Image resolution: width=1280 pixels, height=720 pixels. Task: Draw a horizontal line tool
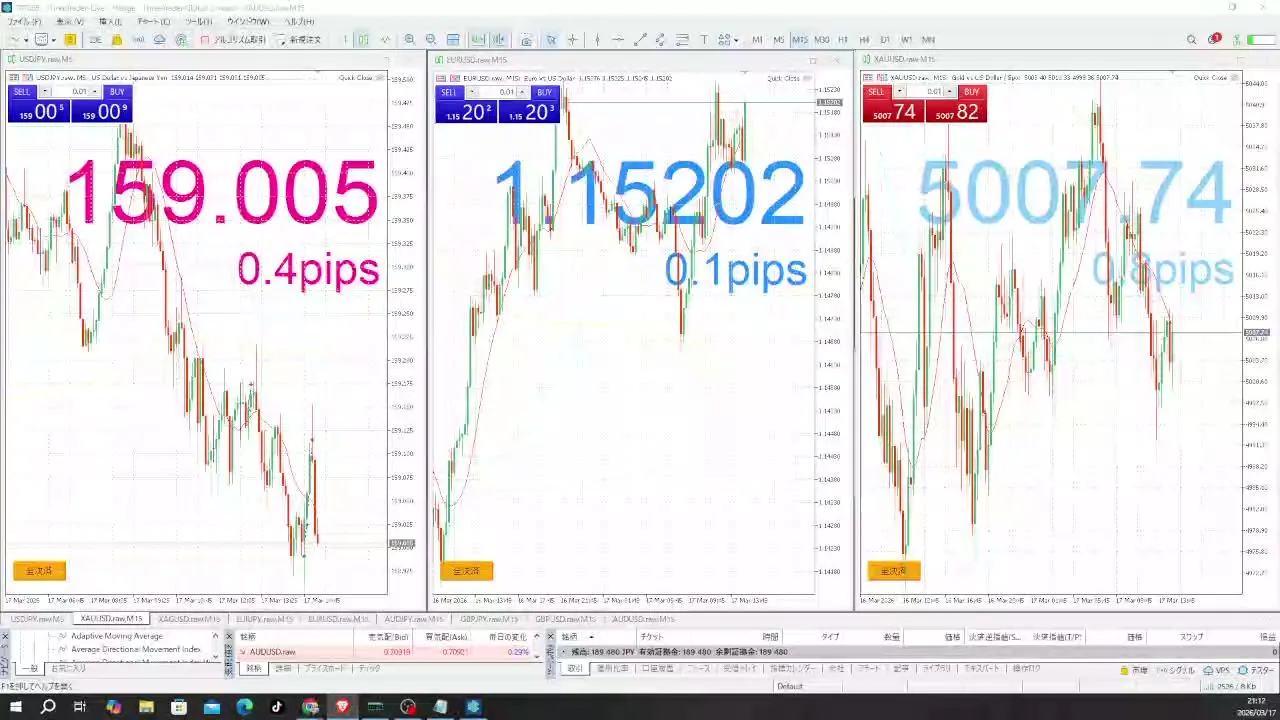[618, 40]
